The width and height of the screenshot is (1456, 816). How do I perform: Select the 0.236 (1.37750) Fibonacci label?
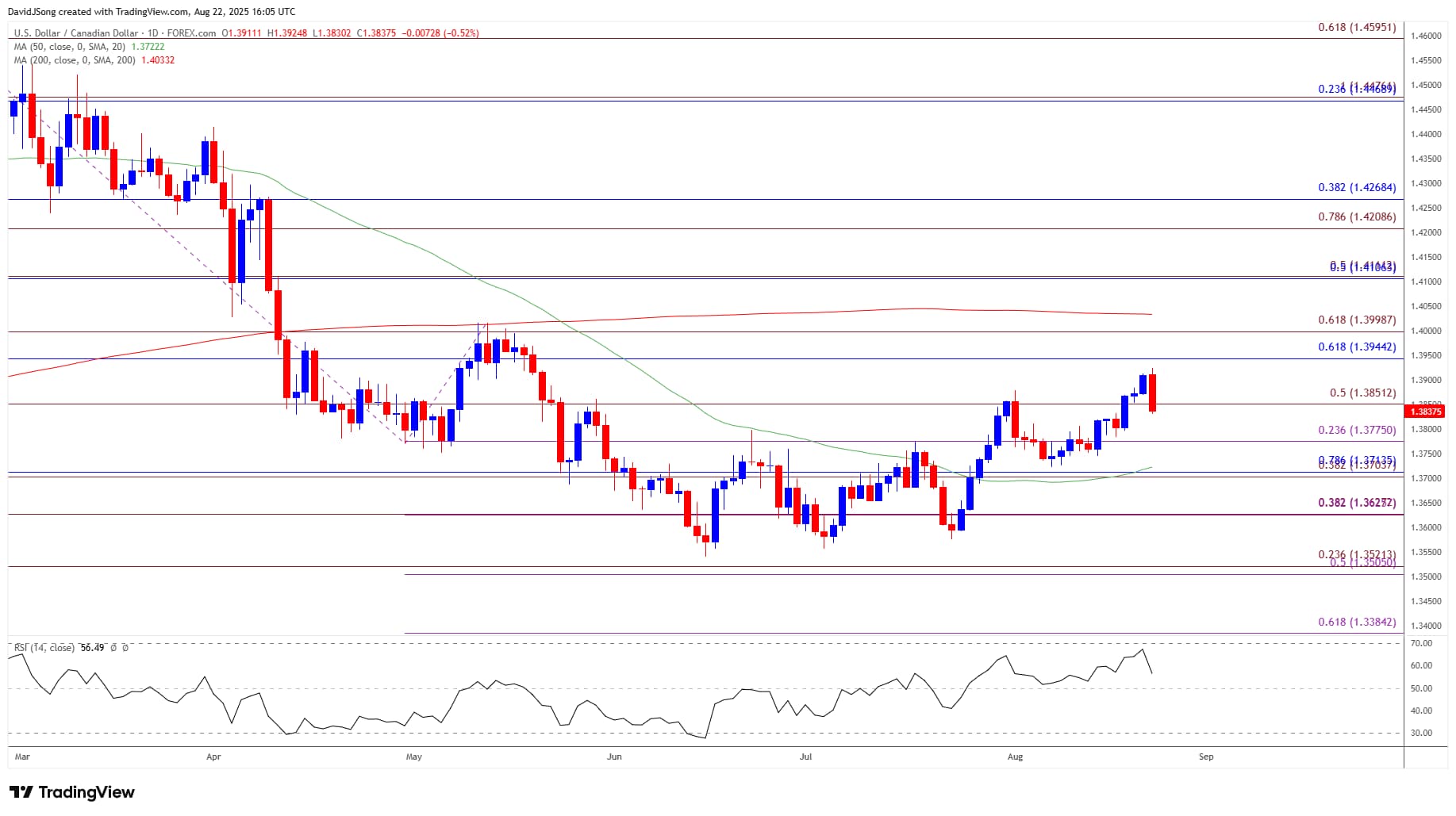coord(1357,430)
